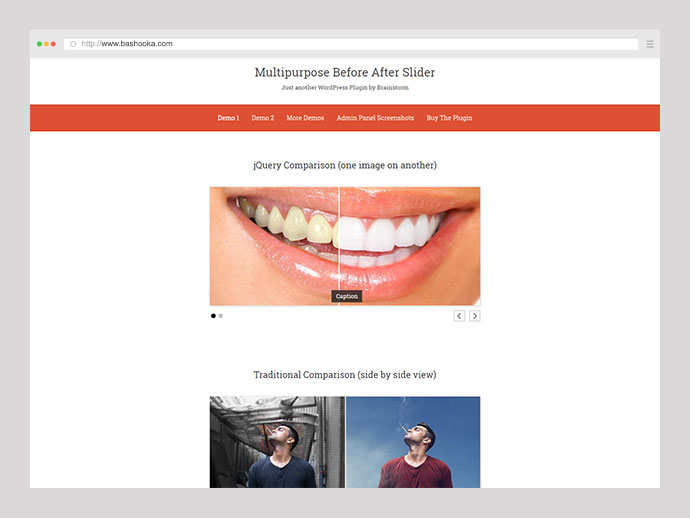Open the Demo 1 menu item
The image size is (690, 518).
[x=228, y=118]
